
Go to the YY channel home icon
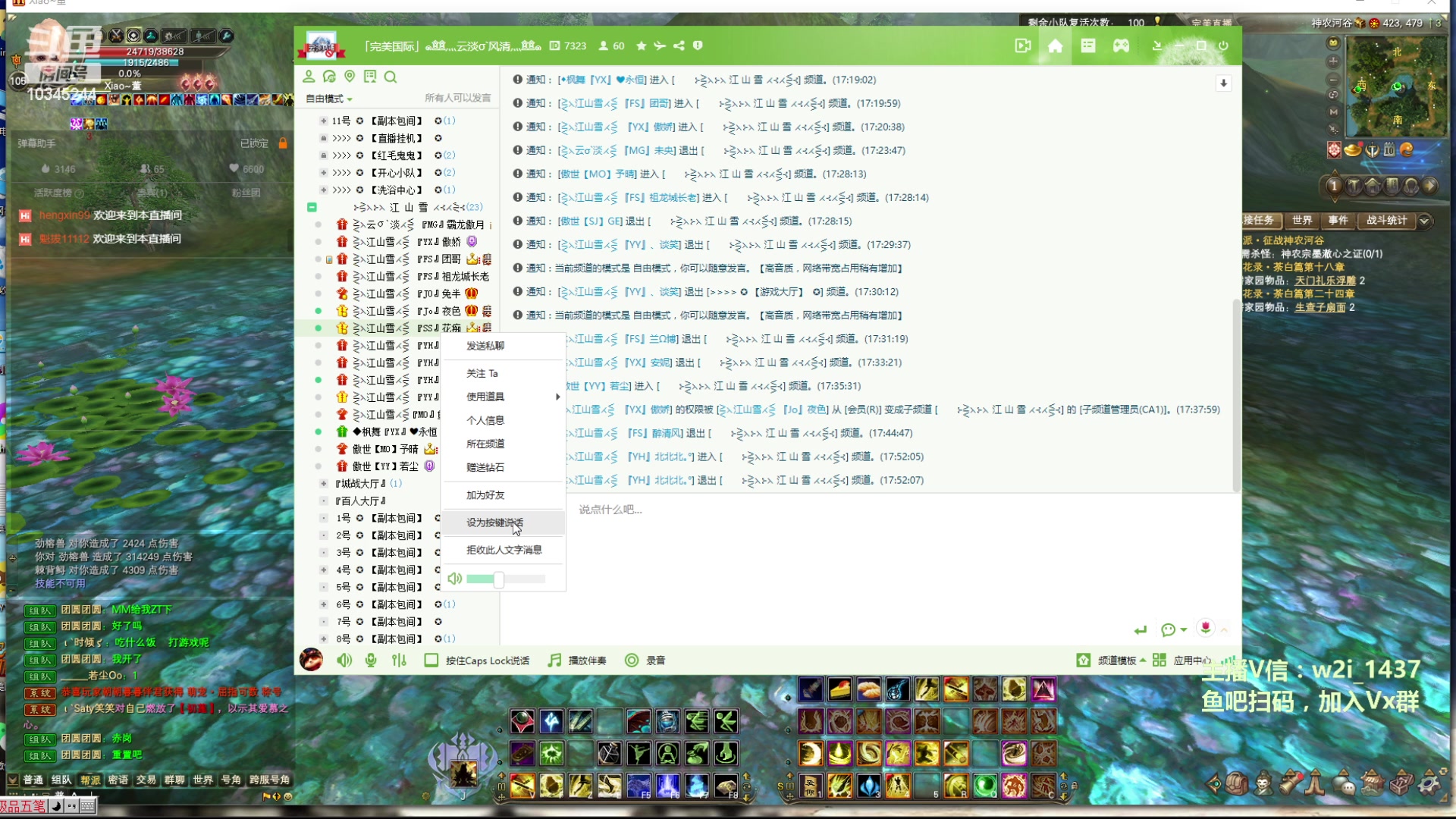(1055, 46)
